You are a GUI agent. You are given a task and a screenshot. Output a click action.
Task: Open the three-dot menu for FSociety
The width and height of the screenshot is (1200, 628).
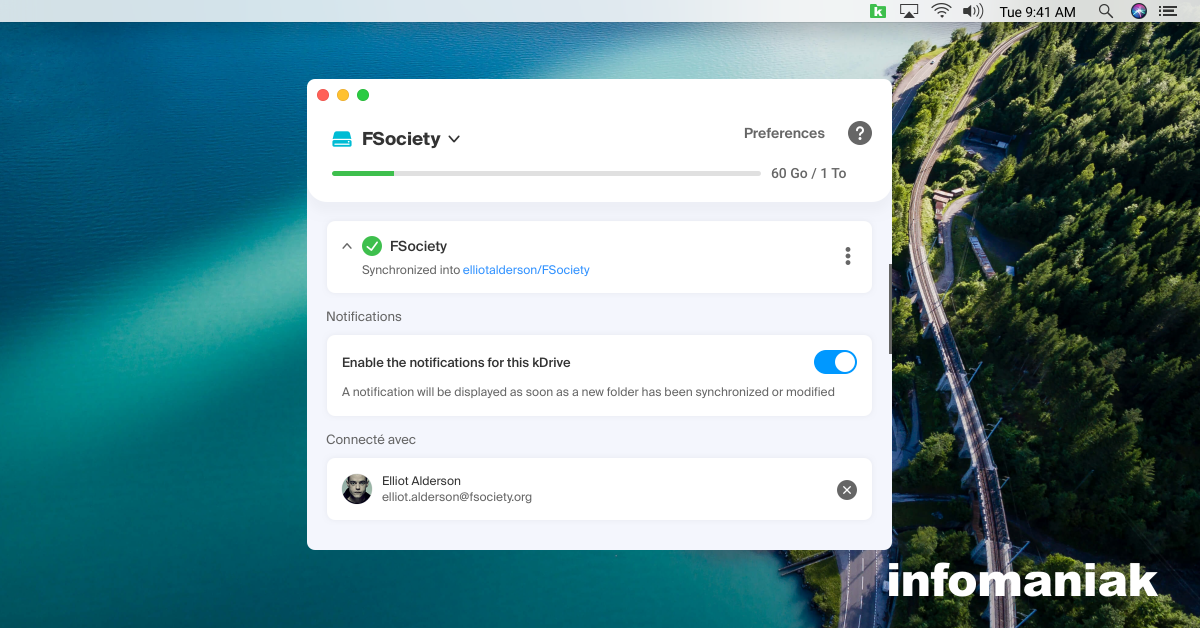click(848, 256)
